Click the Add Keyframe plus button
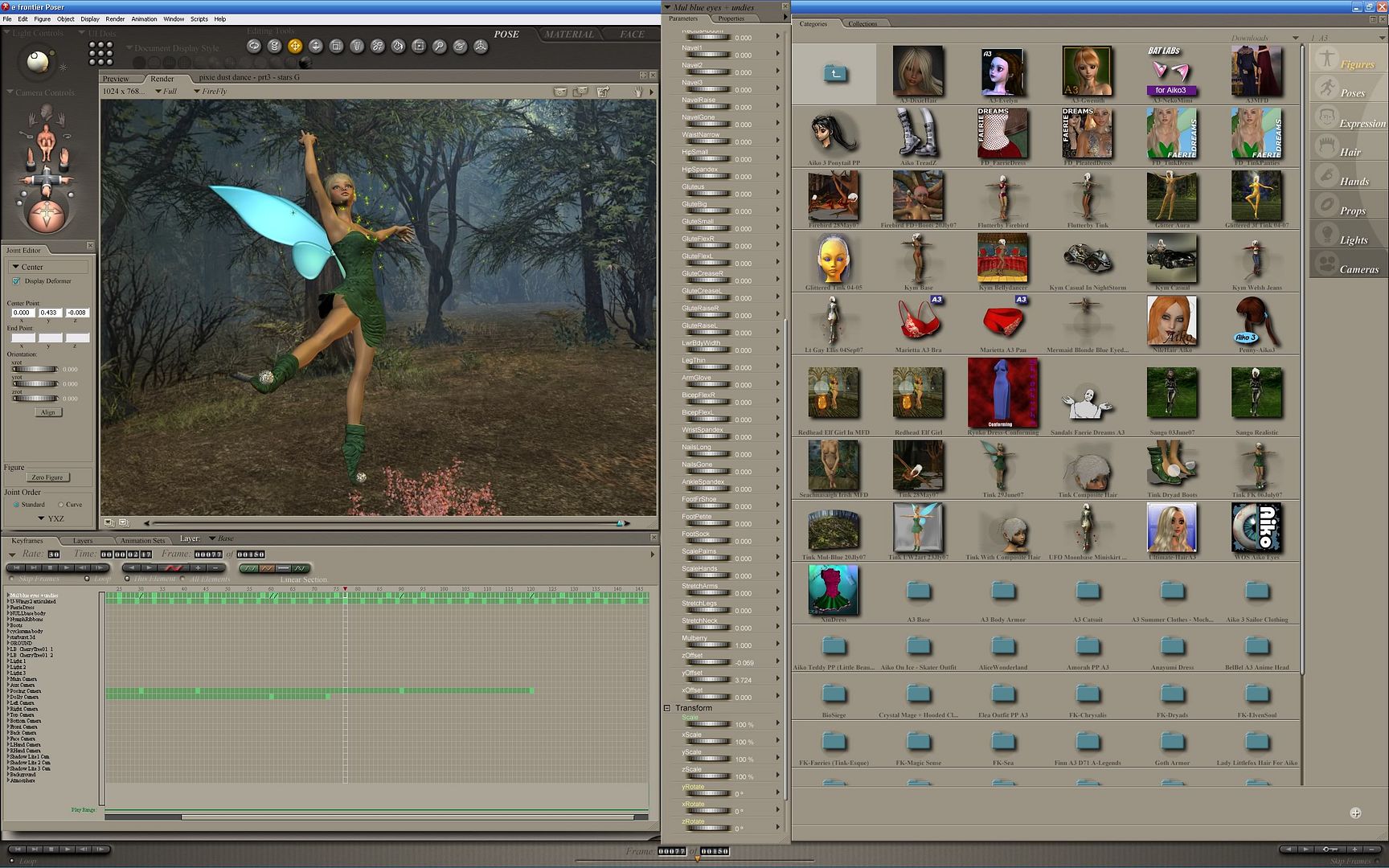 [198, 568]
